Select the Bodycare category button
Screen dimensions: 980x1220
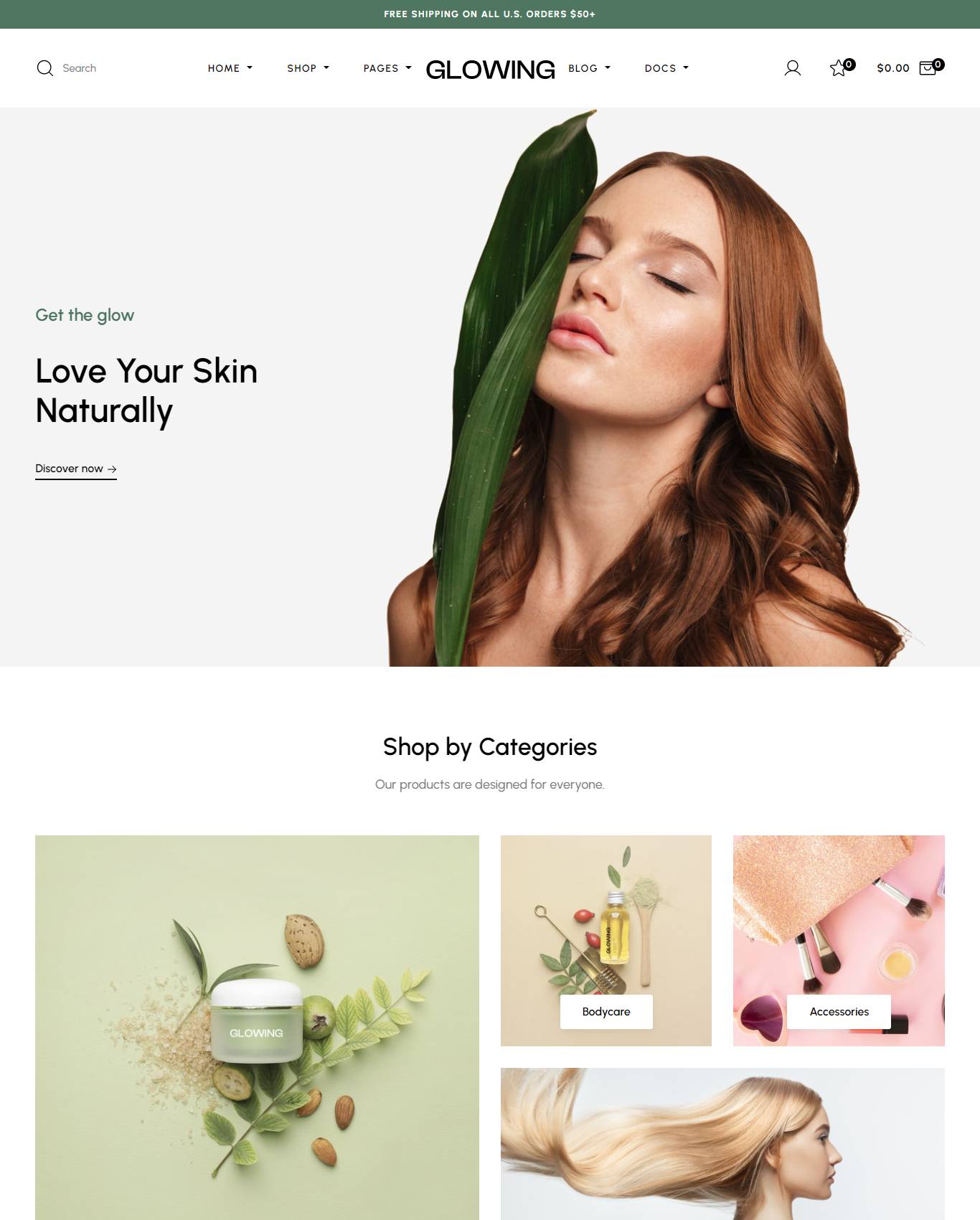(x=606, y=1012)
